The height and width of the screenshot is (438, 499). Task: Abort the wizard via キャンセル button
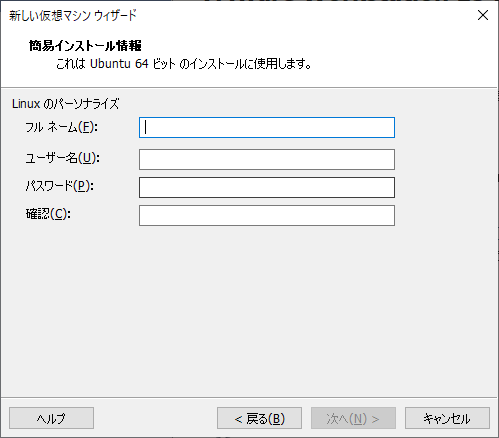pos(447,418)
